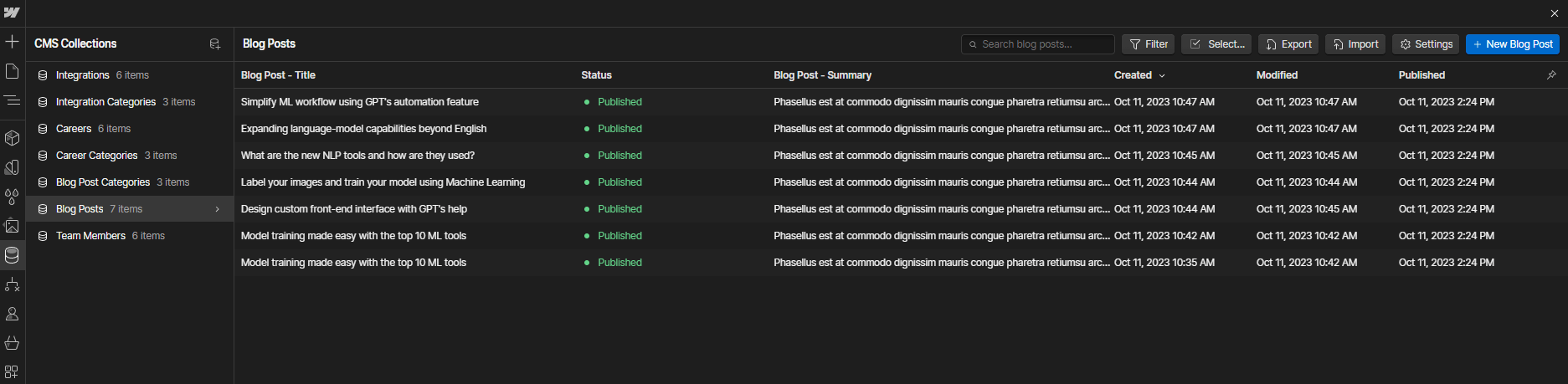The height and width of the screenshot is (384, 1568).
Task: Open the Assets image panel
Action: 12,226
